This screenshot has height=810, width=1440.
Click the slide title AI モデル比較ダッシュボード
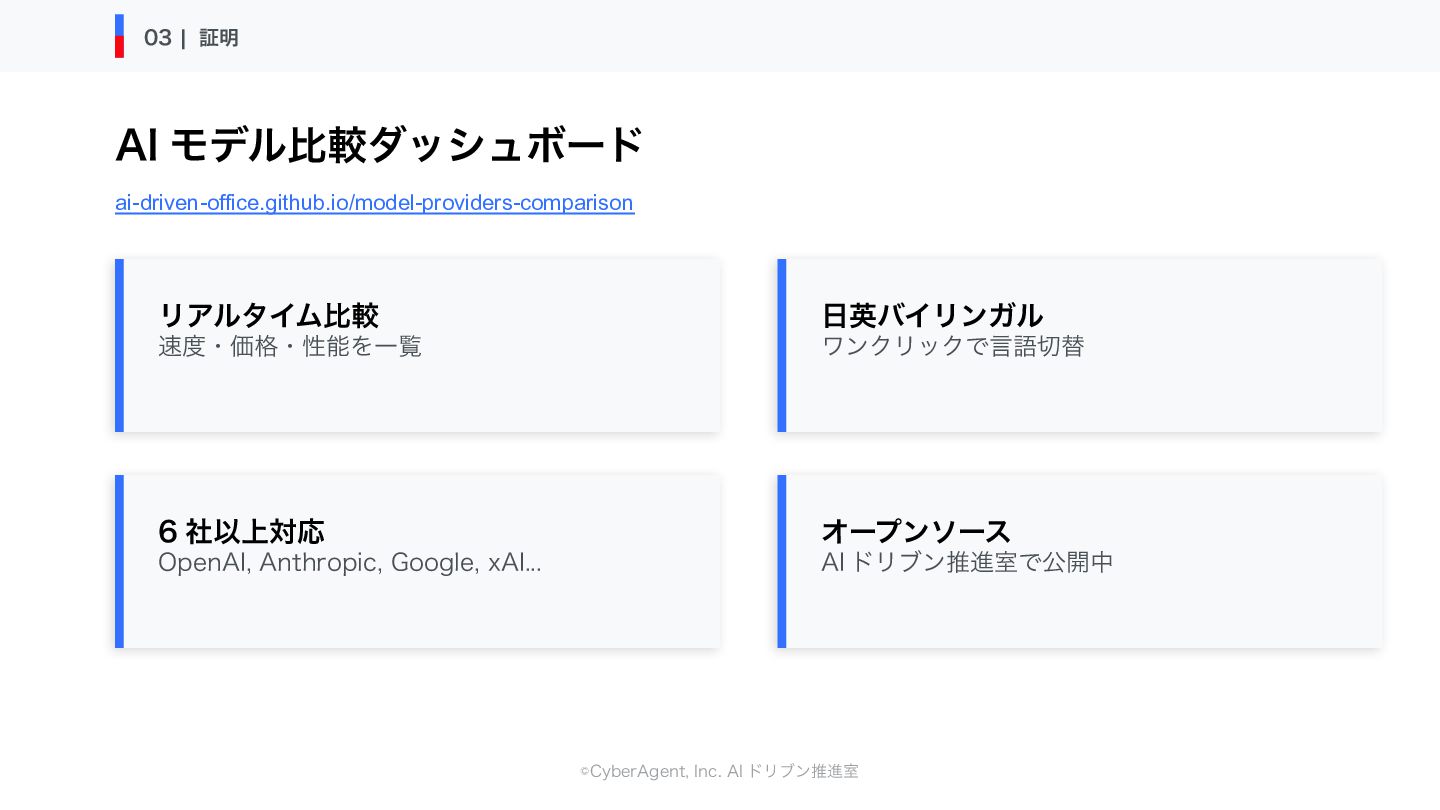point(379,146)
